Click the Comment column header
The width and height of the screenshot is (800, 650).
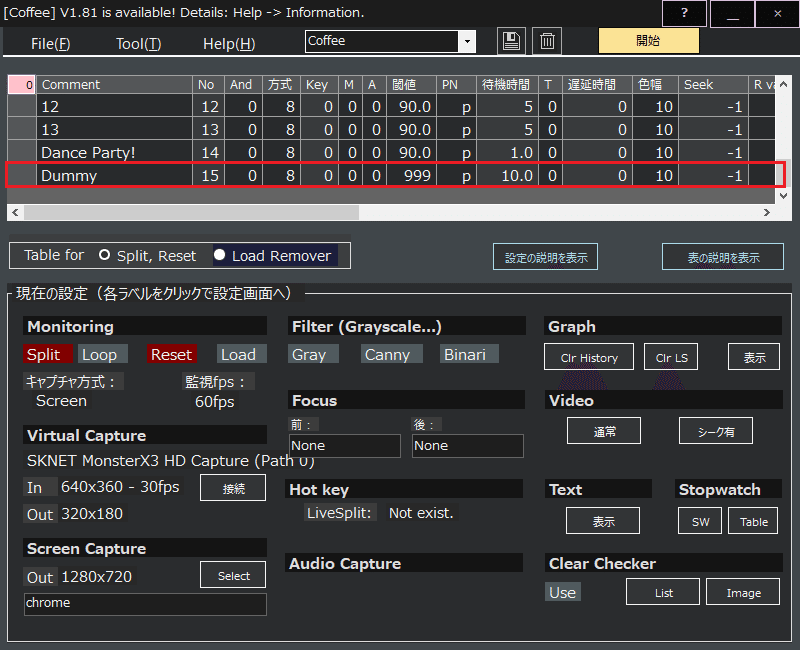pos(115,84)
